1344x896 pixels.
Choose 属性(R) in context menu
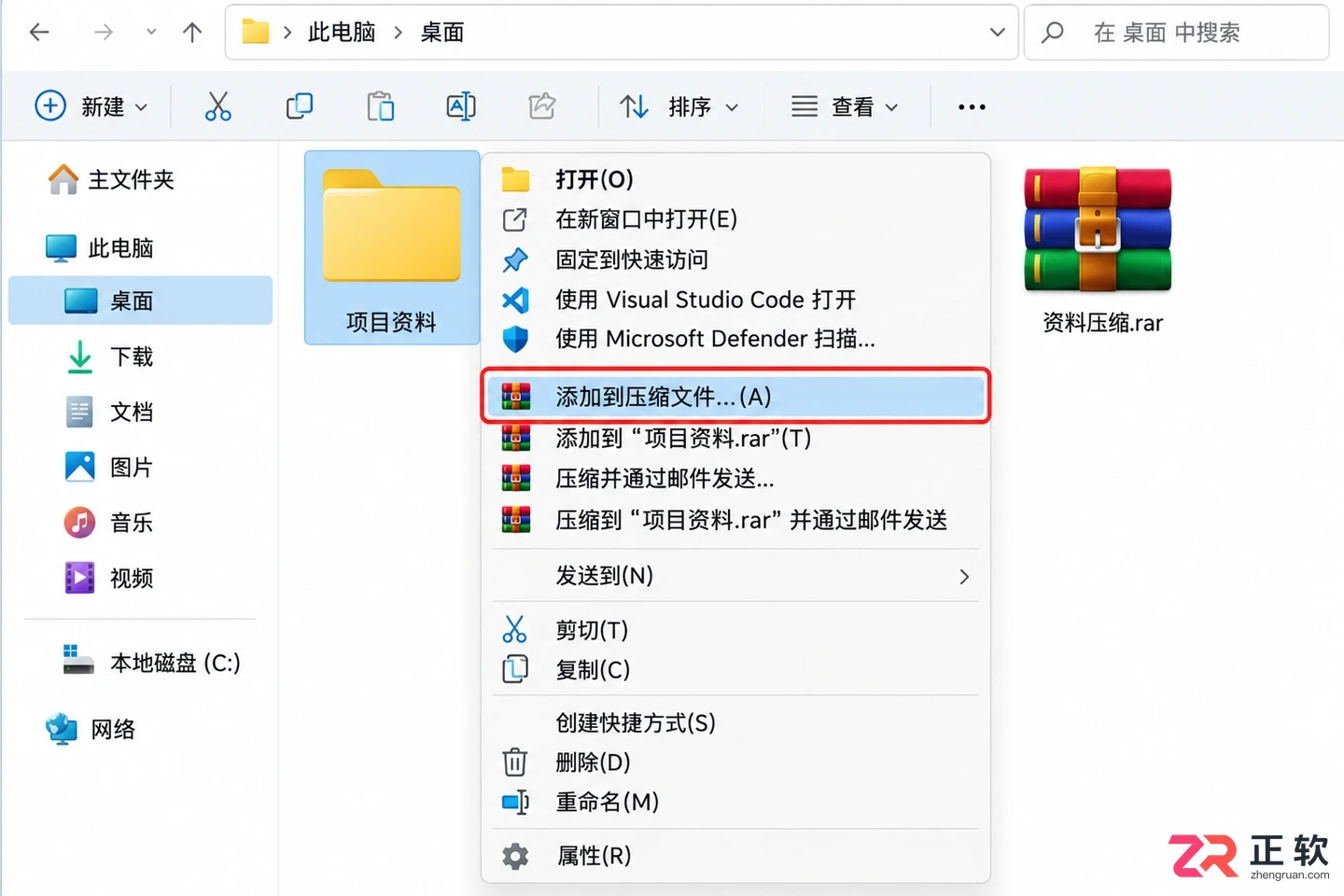735,856
